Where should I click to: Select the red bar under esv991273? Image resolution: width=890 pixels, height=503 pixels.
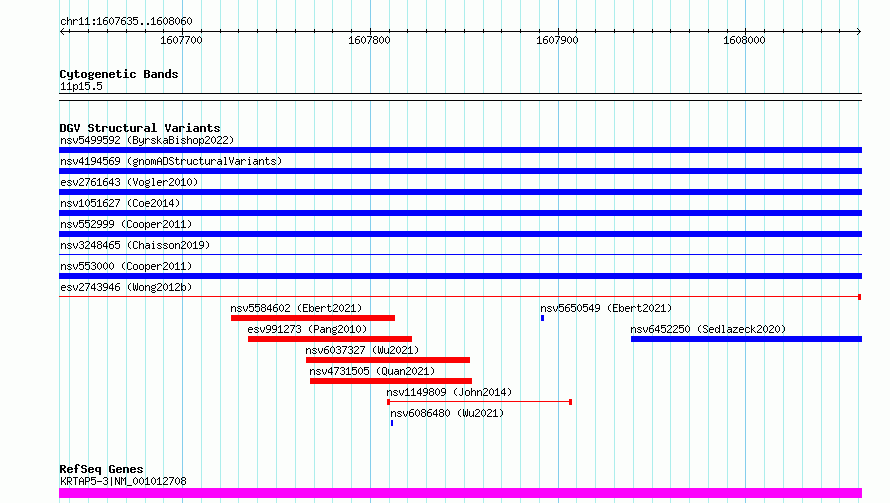pyautogui.click(x=330, y=339)
